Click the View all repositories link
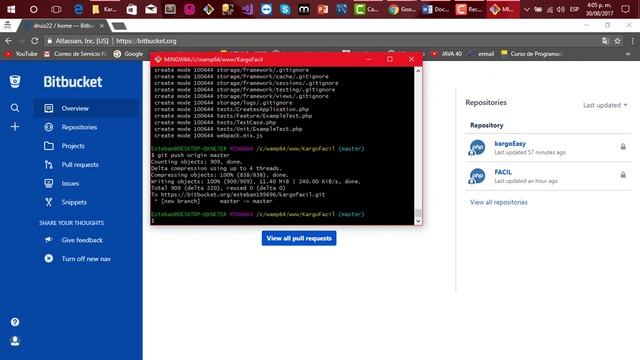The image size is (640, 360). 498,202
